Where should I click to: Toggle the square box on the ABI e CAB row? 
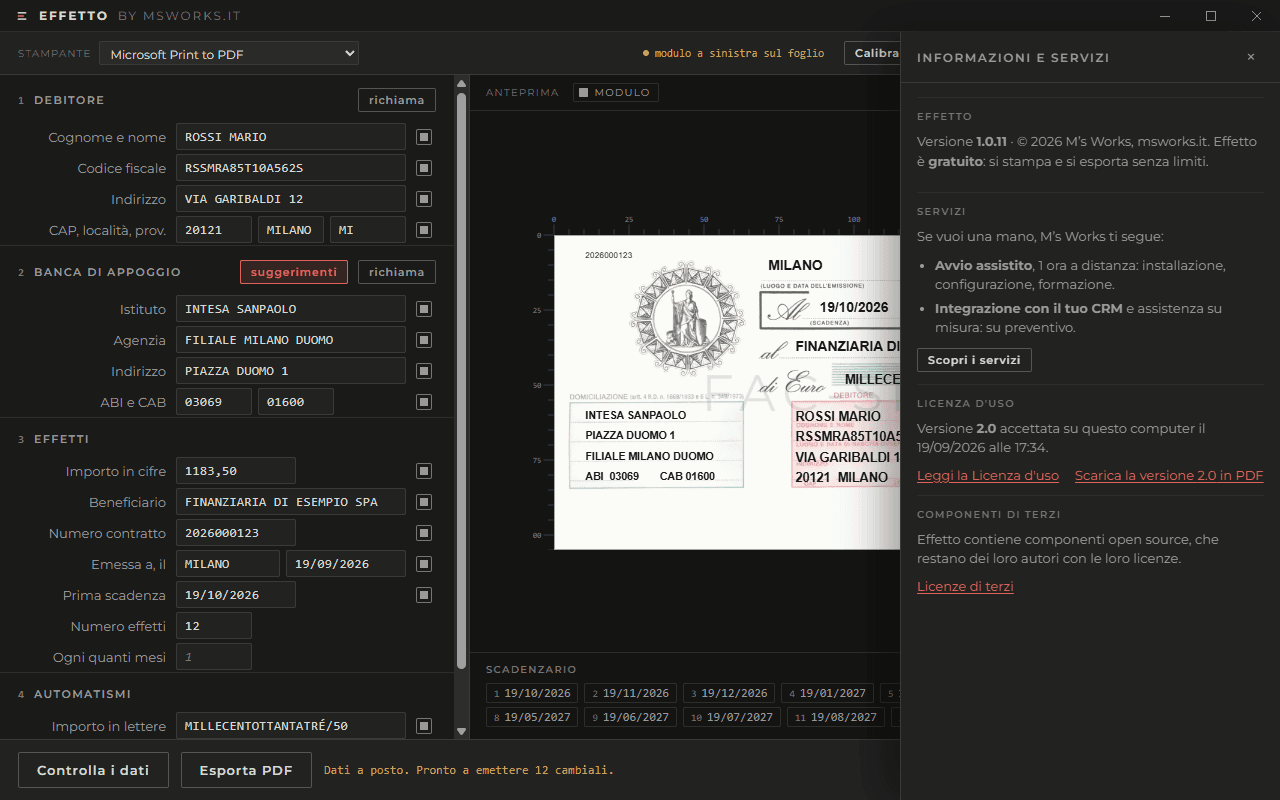[x=424, y=402]
